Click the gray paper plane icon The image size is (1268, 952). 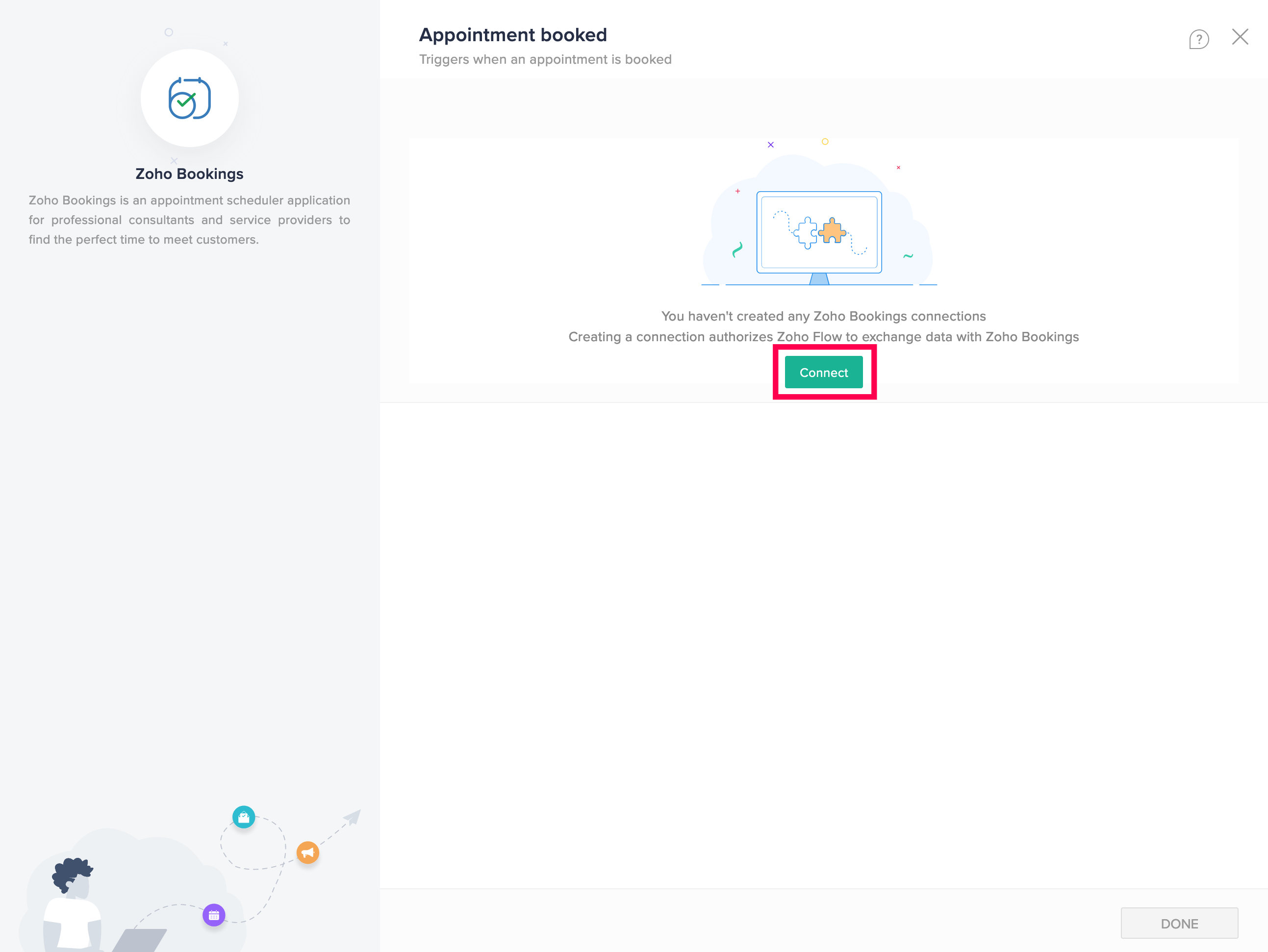point(352,817)
